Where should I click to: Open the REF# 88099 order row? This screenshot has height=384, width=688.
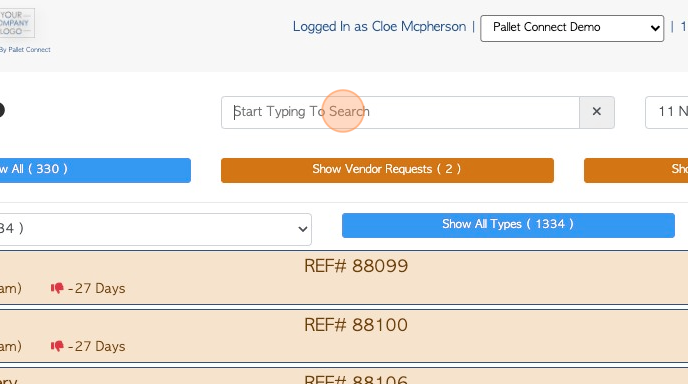344,277
